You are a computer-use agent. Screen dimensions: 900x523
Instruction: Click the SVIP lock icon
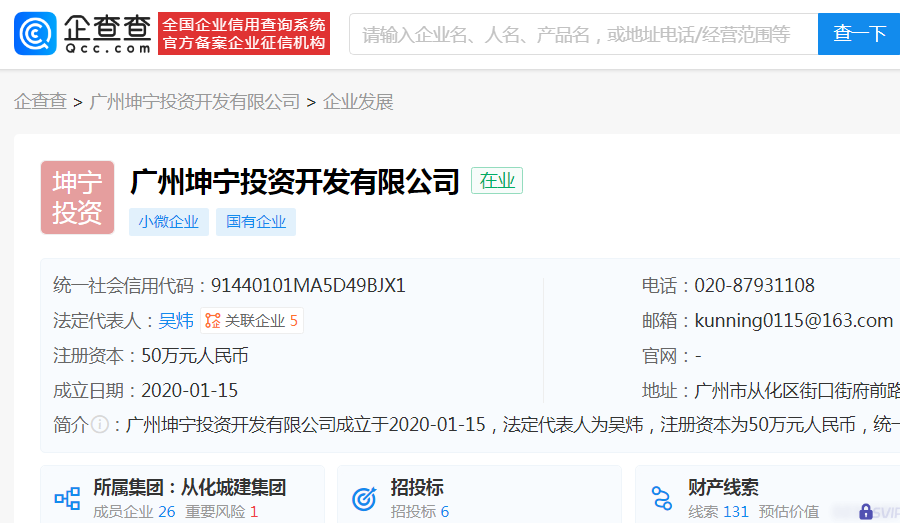click(x=866, y=512)
